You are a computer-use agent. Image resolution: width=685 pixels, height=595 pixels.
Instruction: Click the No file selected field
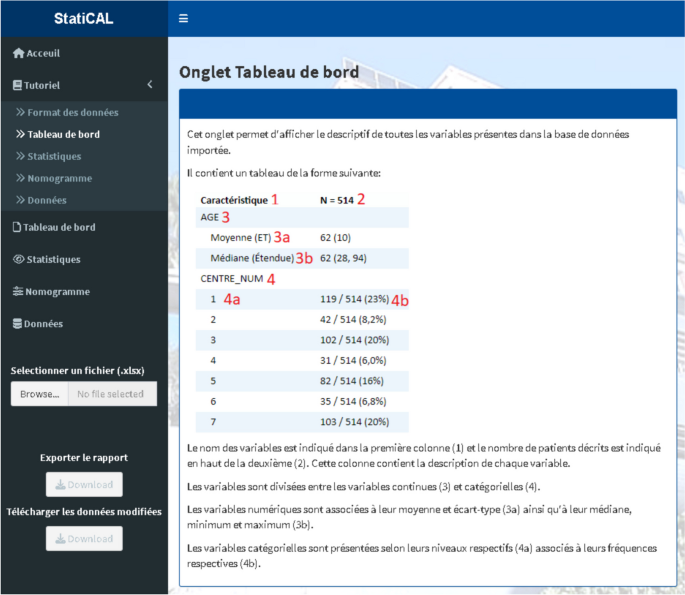coord(113,394)
